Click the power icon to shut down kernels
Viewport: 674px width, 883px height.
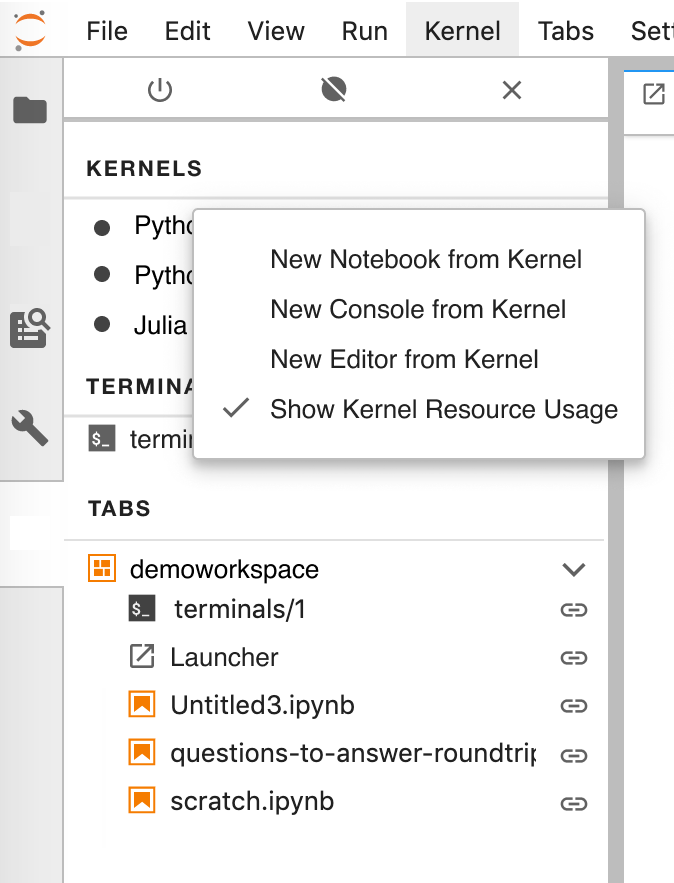tap(160, 89)
